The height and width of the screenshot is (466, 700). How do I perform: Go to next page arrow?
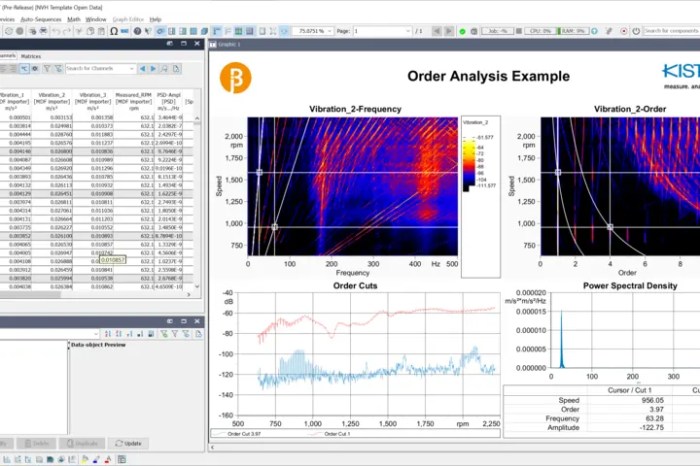point(449,31)
